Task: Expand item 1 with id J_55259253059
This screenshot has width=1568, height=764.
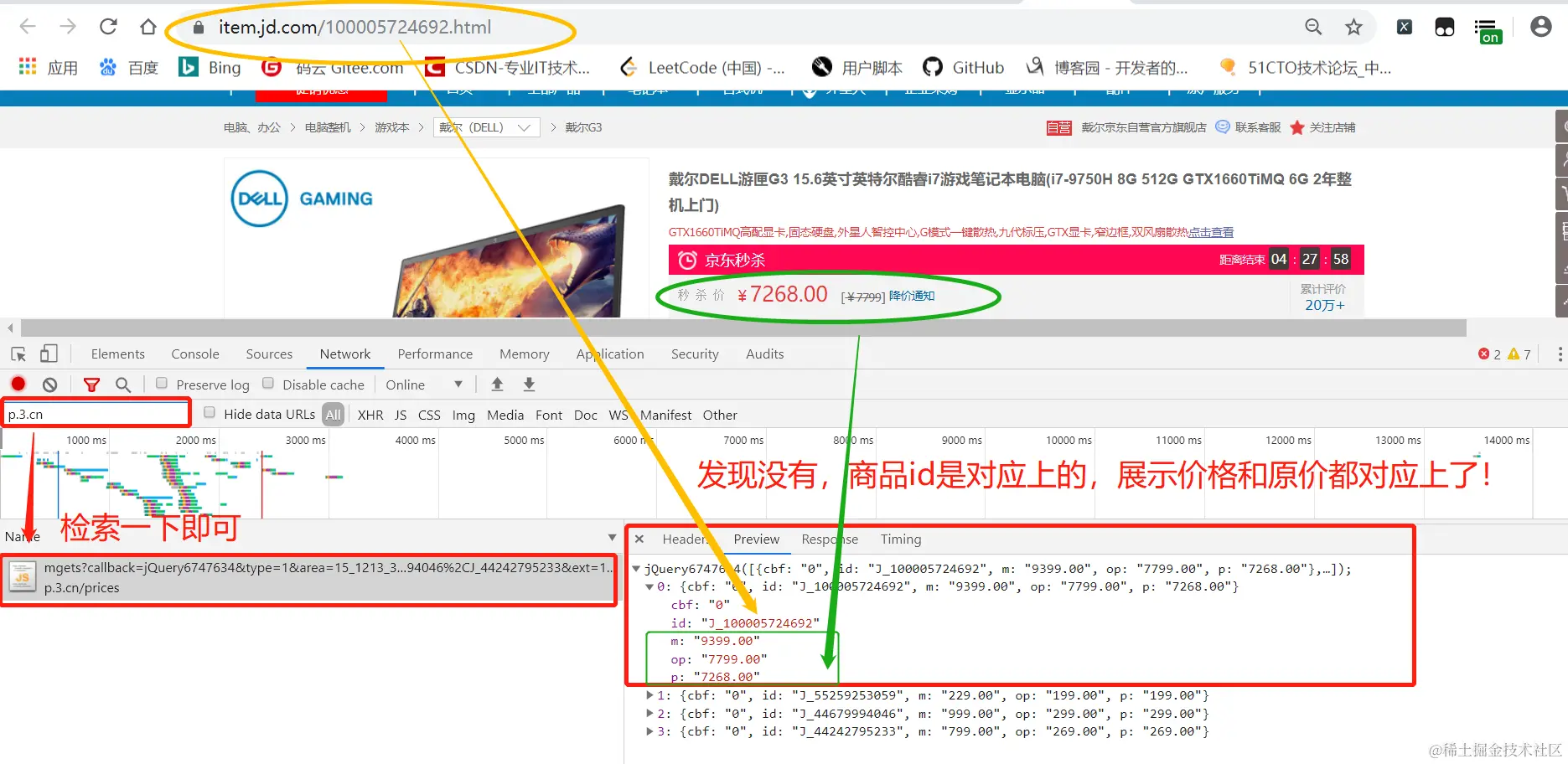Action: pos(649,695)
